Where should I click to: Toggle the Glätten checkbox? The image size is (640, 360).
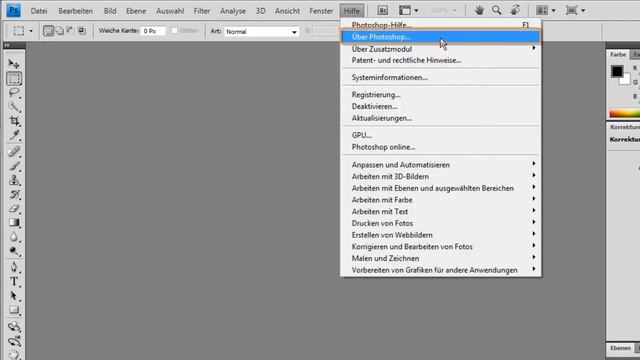point(175,31)
